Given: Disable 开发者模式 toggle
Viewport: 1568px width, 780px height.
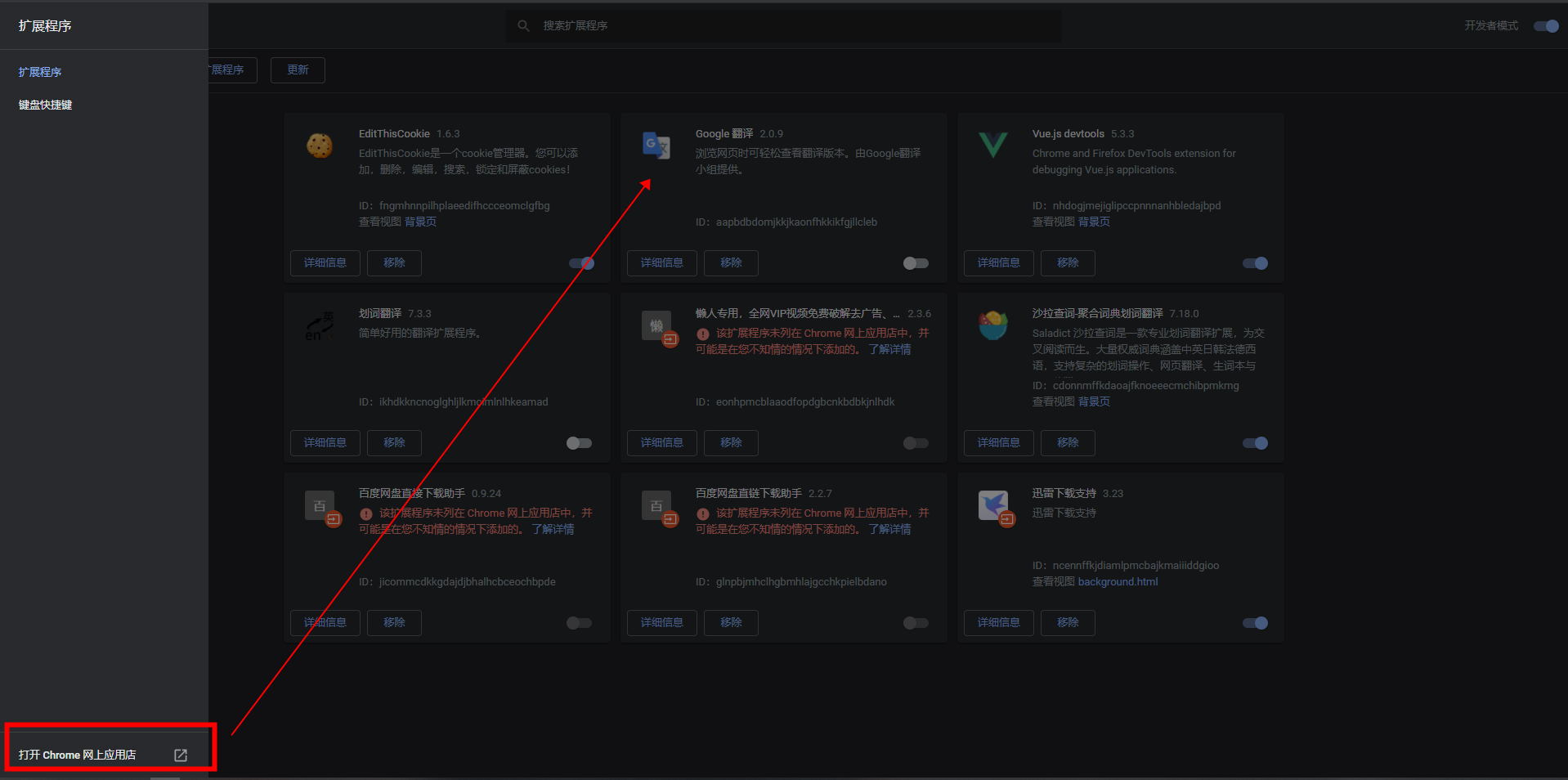Looking at the screenshot, I should click(1544, 25).
